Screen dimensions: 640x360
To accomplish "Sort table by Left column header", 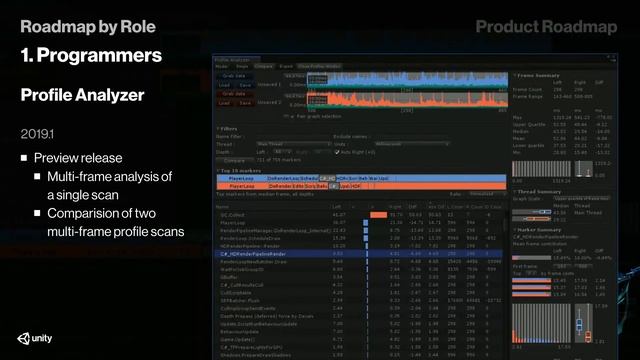I will 337,207.
